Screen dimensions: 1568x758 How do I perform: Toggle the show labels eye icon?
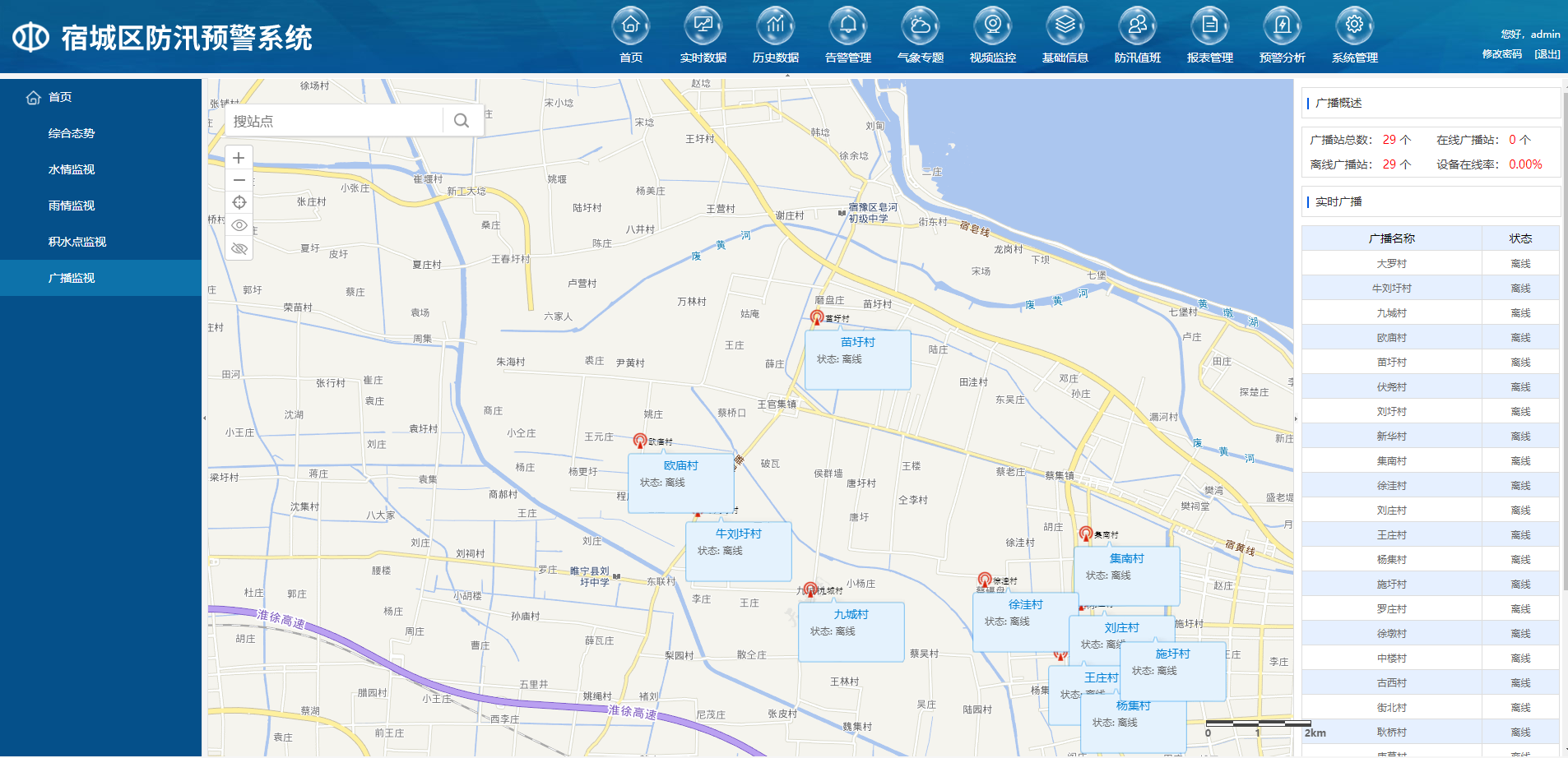(x=239, y=225)
